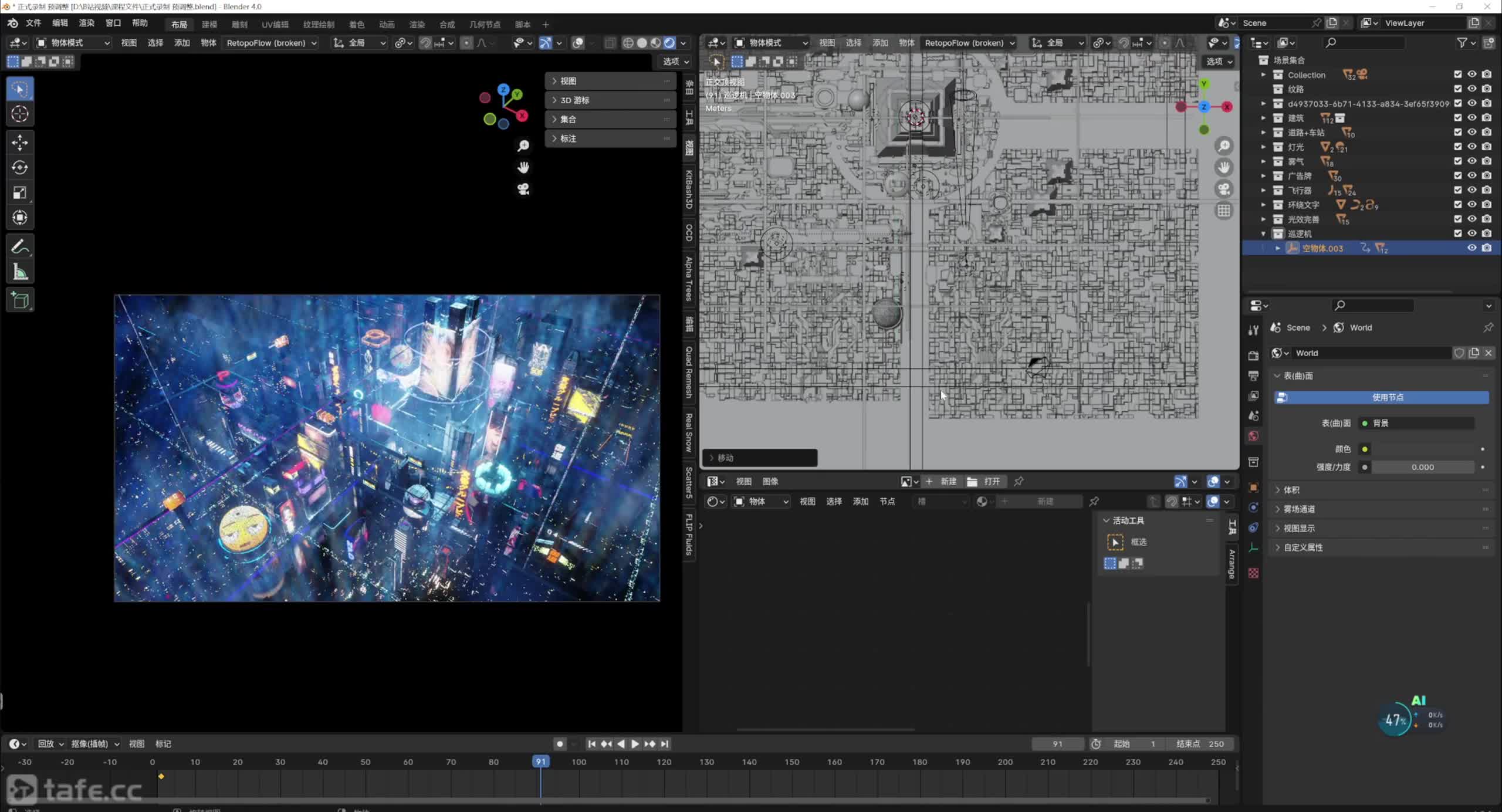Screen dimensions: 1502x812
Task: Open the Physics properties tab
Action: (x=1253, y=527)
